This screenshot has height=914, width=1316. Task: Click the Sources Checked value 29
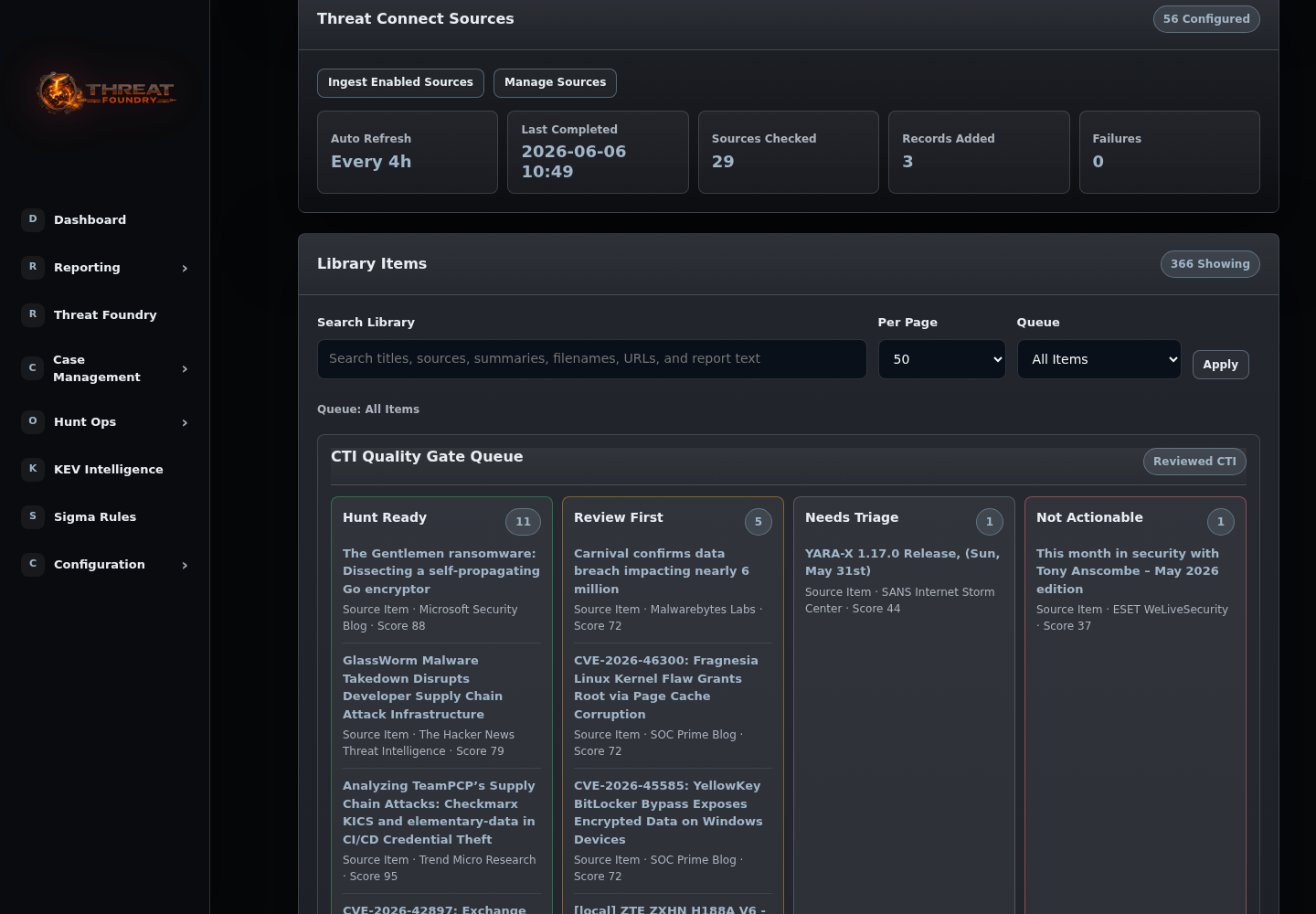[723, 162]
